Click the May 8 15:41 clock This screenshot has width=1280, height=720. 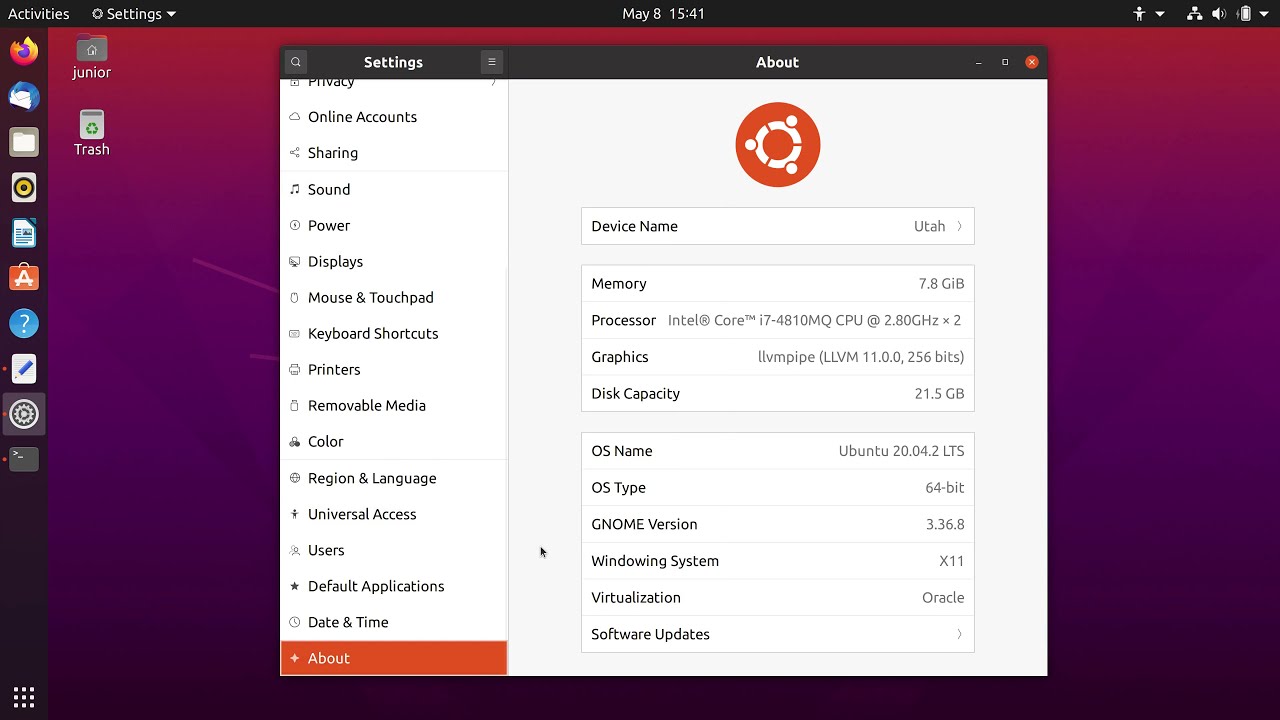click(x=663, y=14)
